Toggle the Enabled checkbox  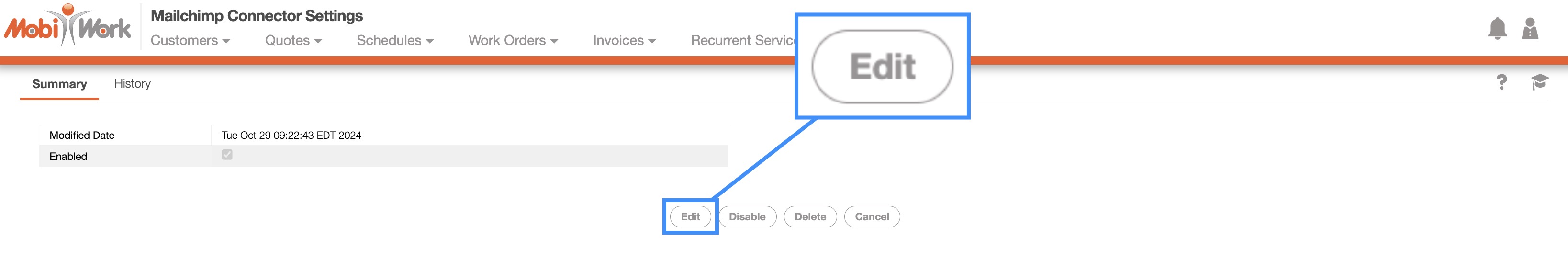[227, 155]
